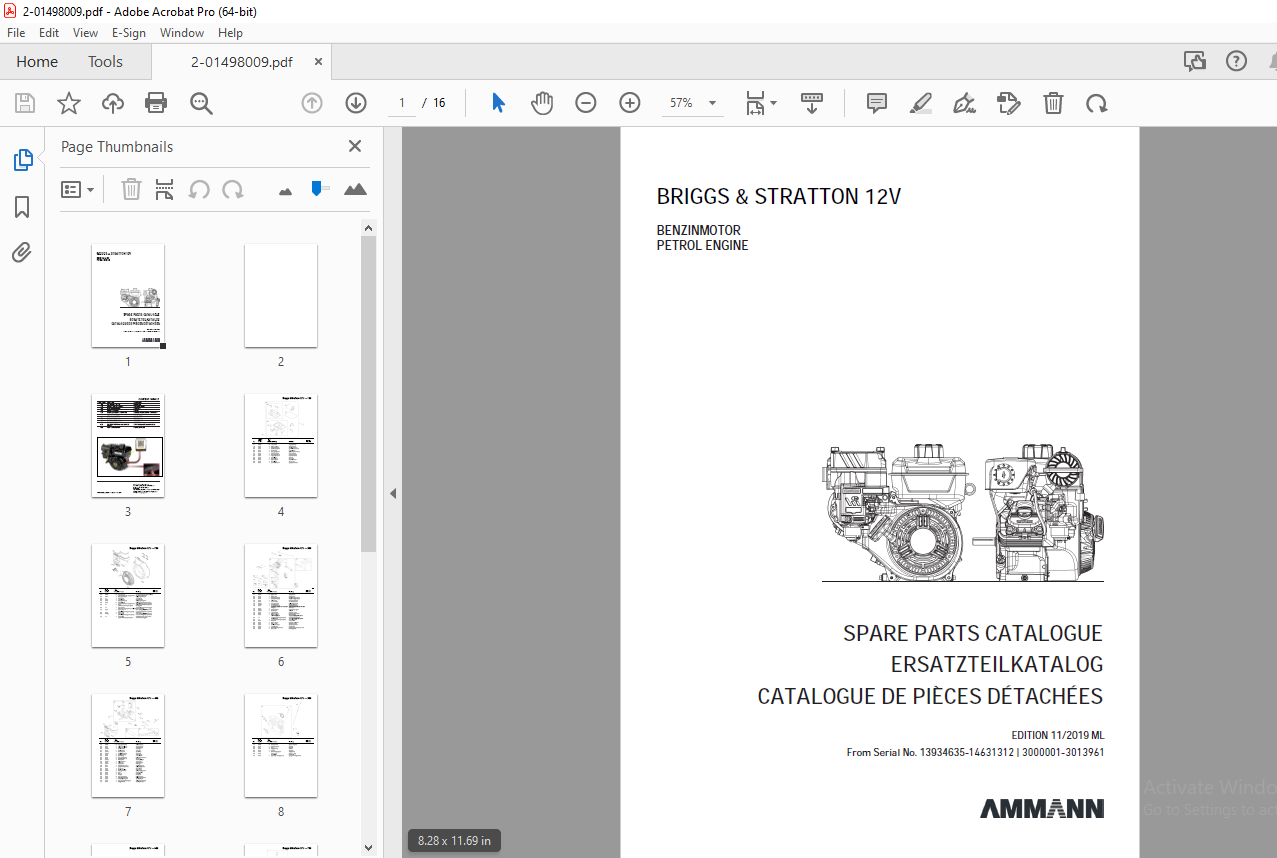Expand fit page options dropdown arrow
Image resolution: width=1277 pixels, height=858 pixels.
click(x=773, y=103)
